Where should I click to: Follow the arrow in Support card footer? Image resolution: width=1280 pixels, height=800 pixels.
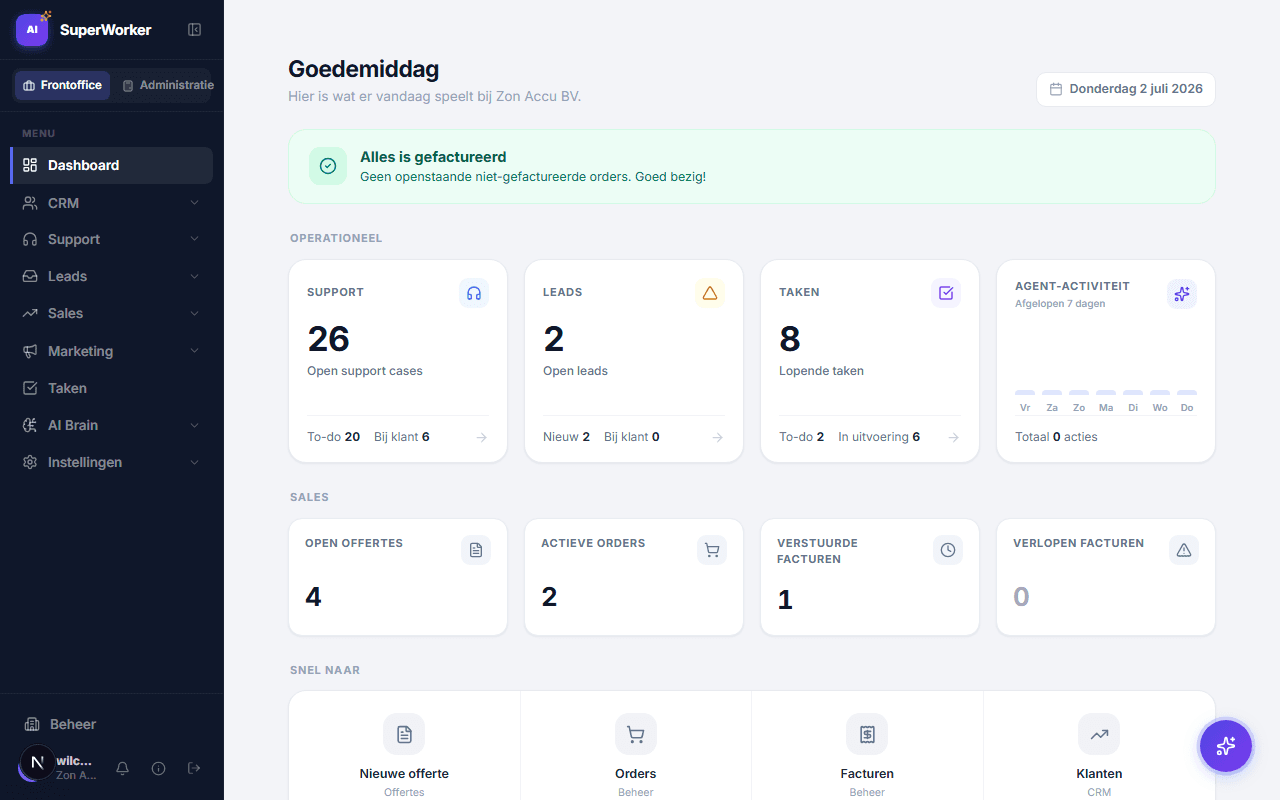[481, 437]
